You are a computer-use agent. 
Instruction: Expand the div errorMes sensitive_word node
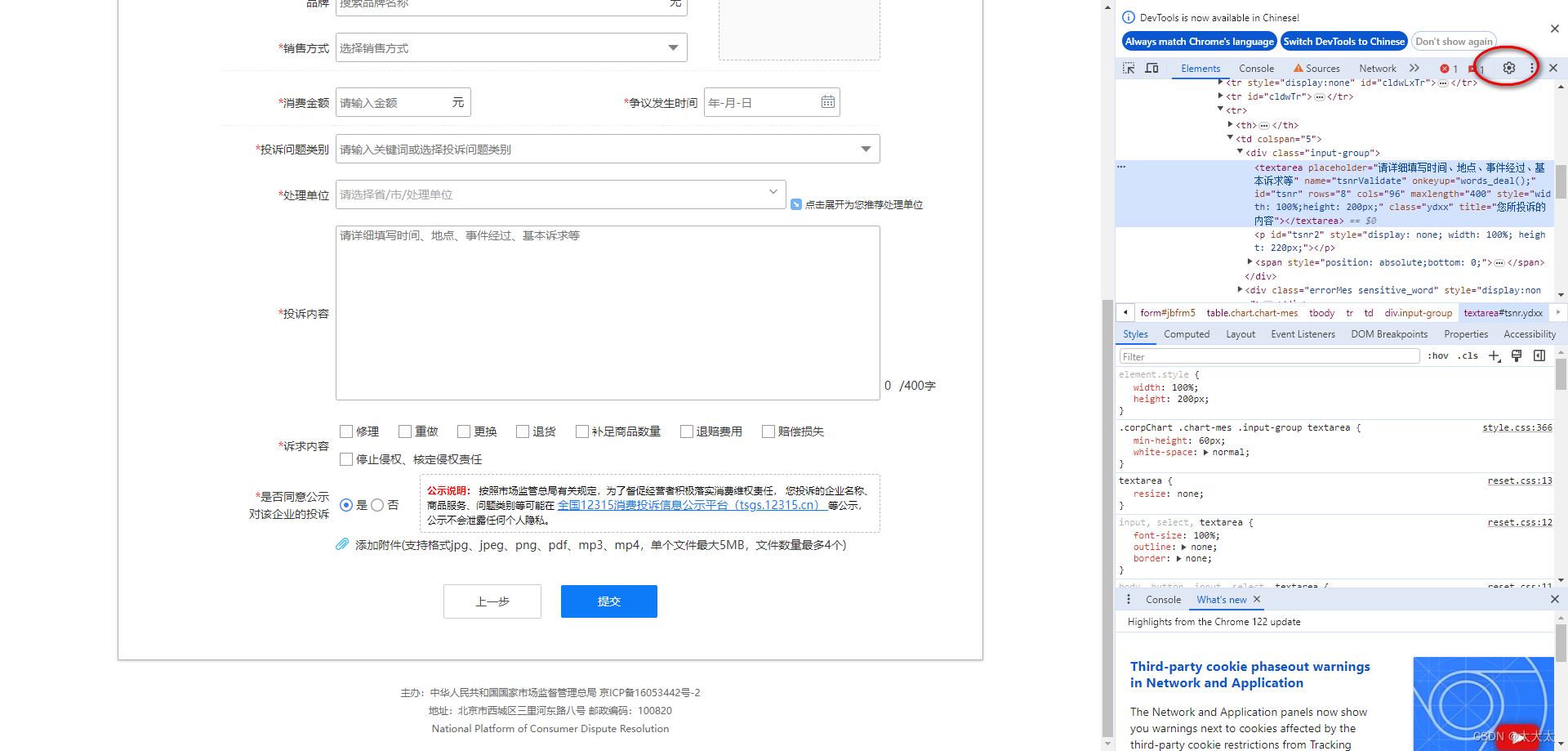click(x=1241, y=289)
